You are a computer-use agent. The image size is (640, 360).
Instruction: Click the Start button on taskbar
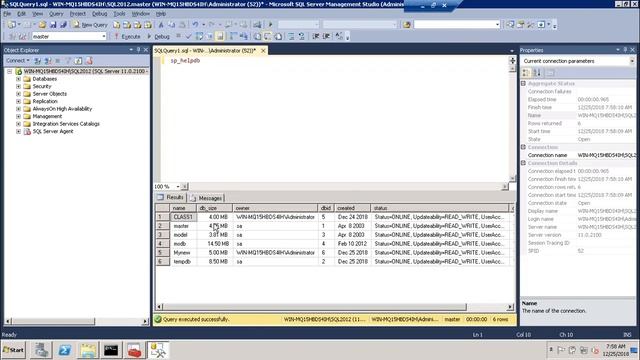13,350
